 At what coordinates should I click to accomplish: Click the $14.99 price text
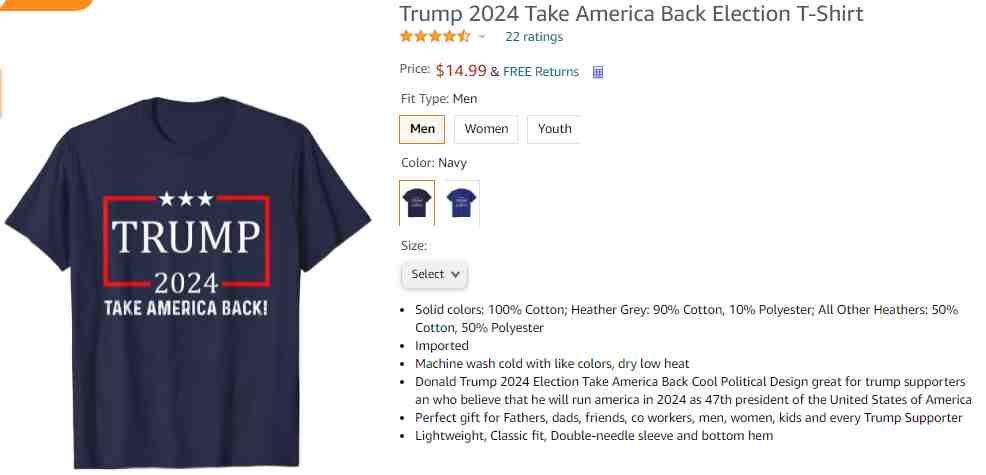pos(461,70)
